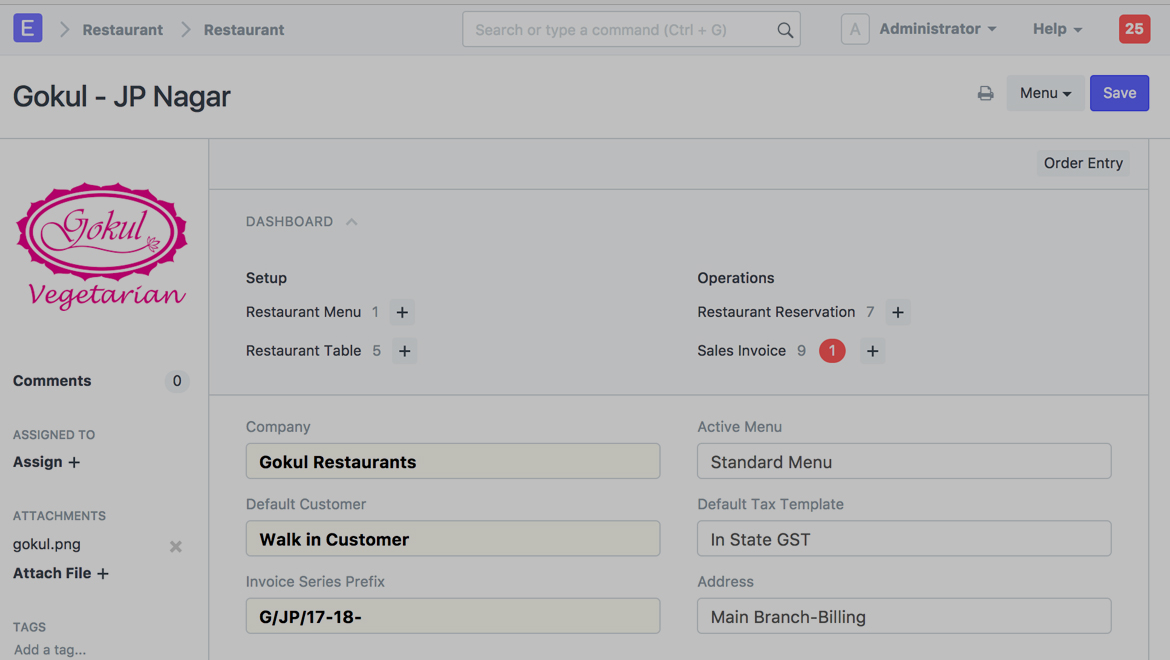Open the gokul.png attachment link
Image resolution: width=1170 pixels, height=660 pixels.
click(47, 544)
